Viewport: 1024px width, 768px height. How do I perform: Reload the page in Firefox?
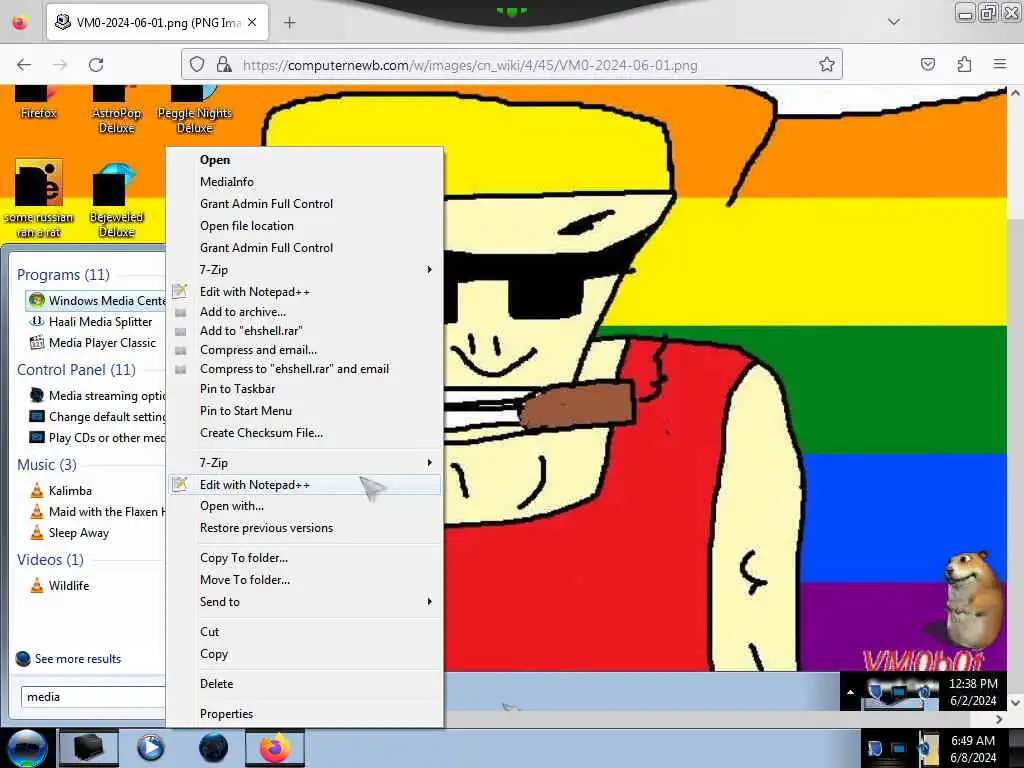tap(96, 65)
